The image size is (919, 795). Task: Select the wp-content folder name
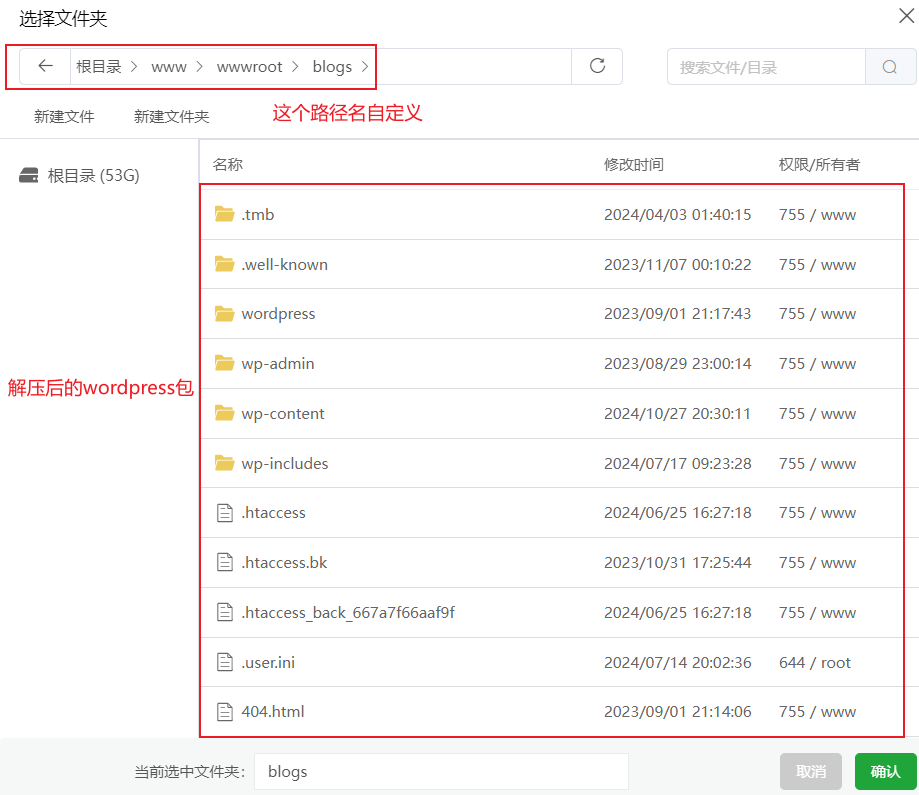pyautogui.click(x=283, y=414)
